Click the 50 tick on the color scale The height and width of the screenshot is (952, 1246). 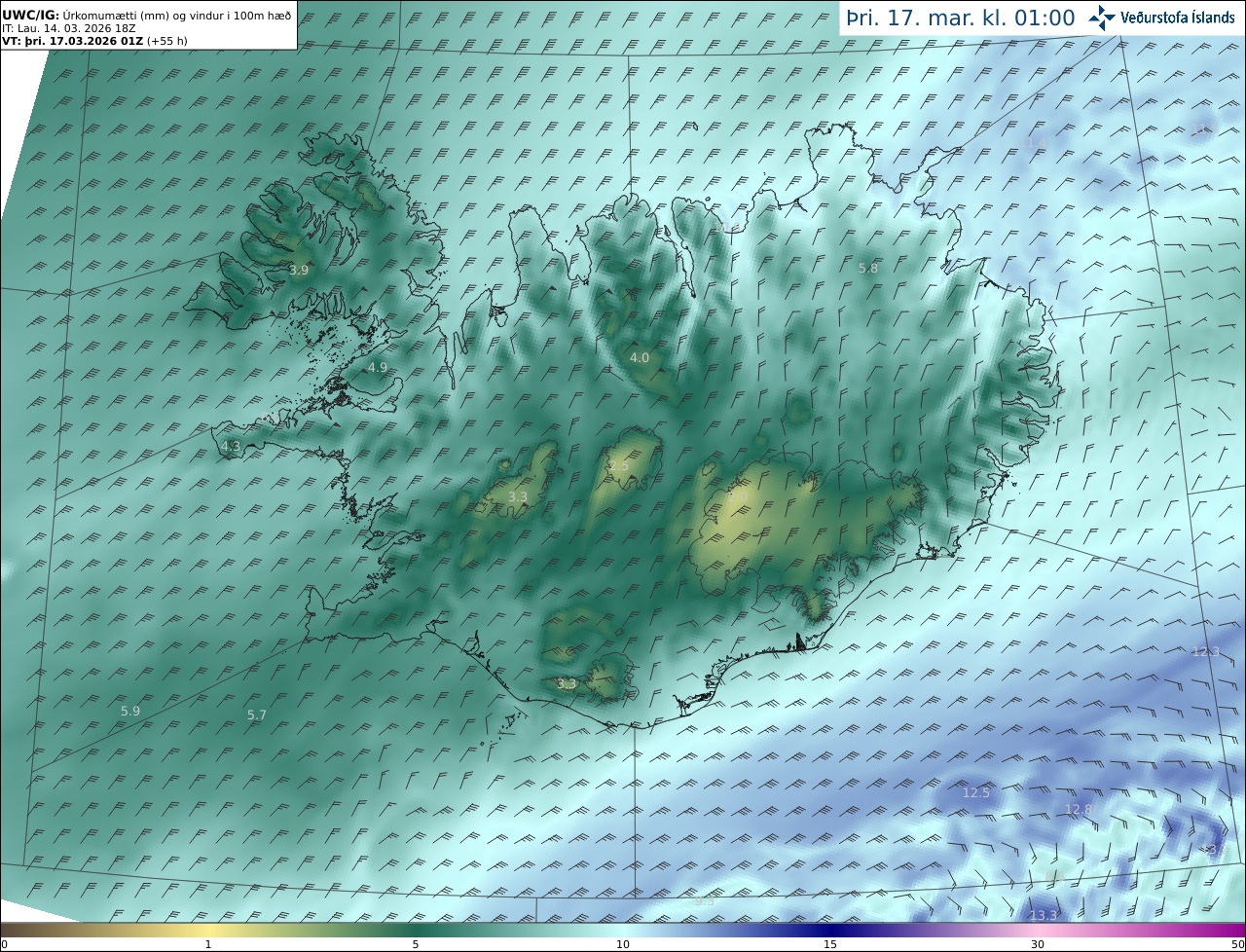pyautogui.click(x=1238, y=944)
